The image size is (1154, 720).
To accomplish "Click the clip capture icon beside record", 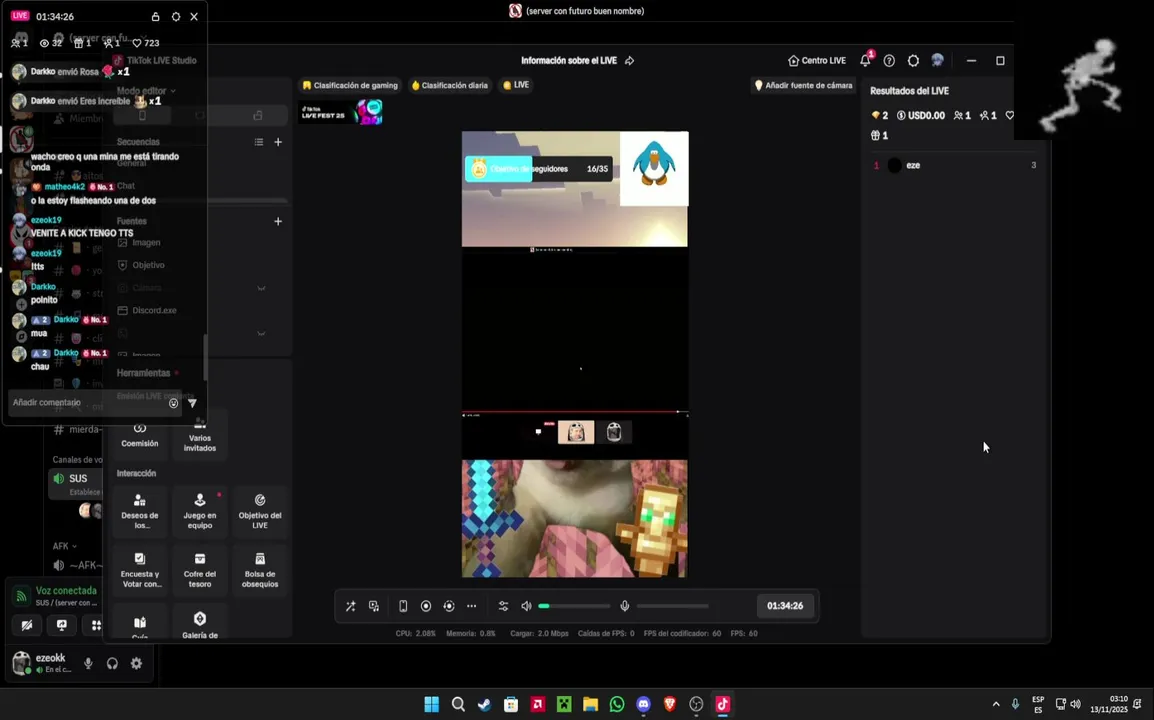I will click(x=449, y=606).
